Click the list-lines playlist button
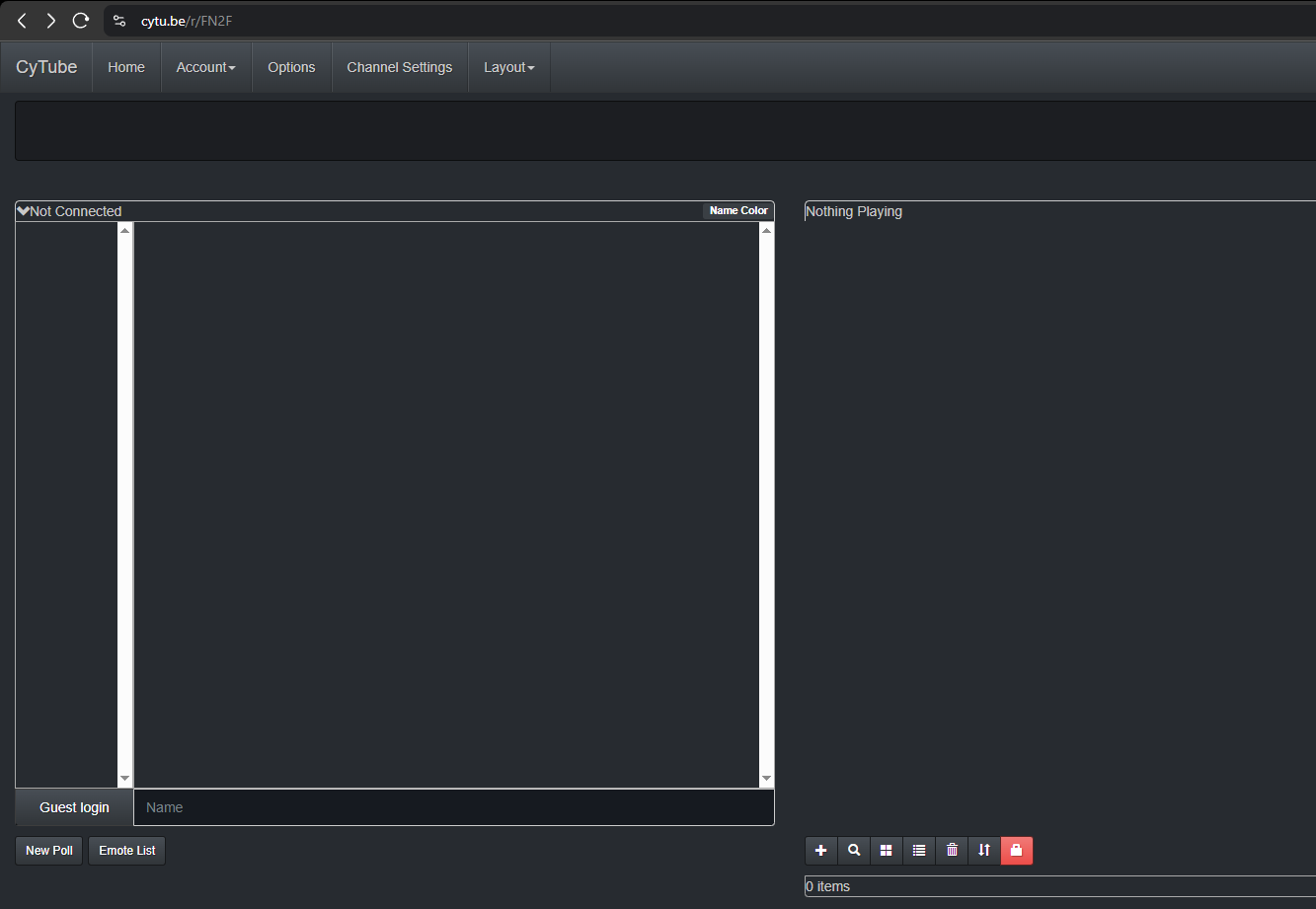1316x909 pixels. [919, 851]
